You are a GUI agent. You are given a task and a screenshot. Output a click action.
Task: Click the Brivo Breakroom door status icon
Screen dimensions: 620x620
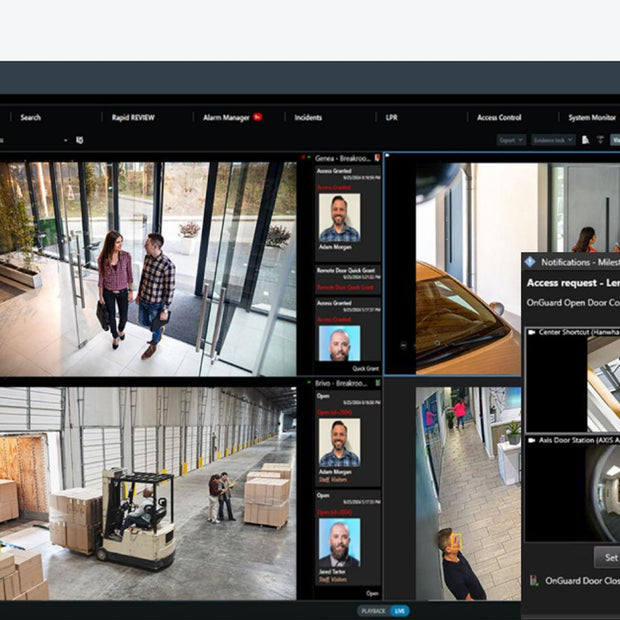[377, 383]
